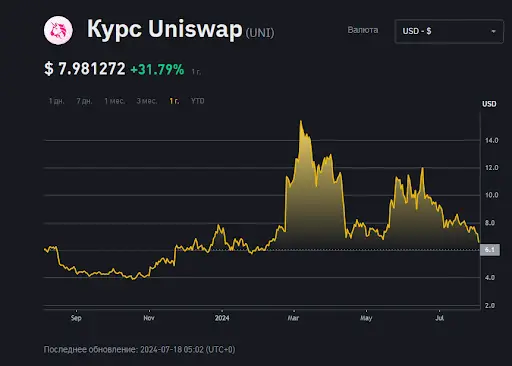Click the $ 7.981272 price value
This screenshot has width=512, height=366.
click(85, 69)
